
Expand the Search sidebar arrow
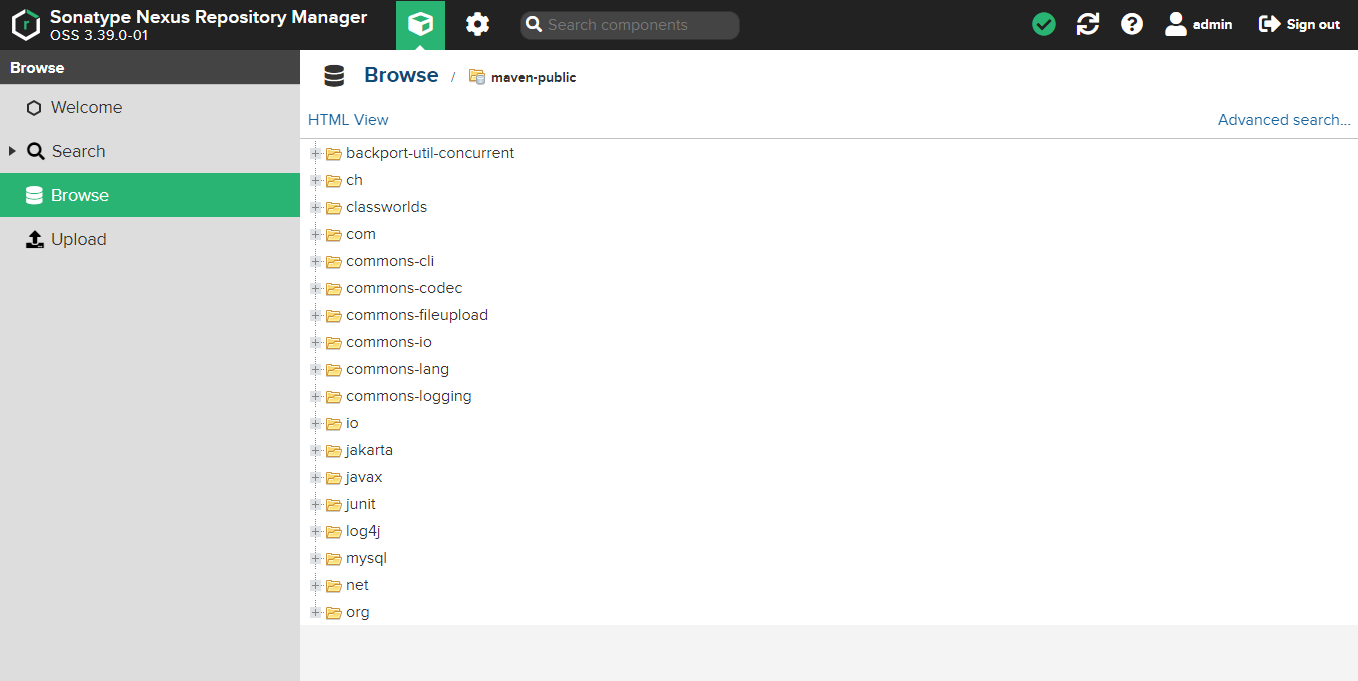tap(12, 151)
